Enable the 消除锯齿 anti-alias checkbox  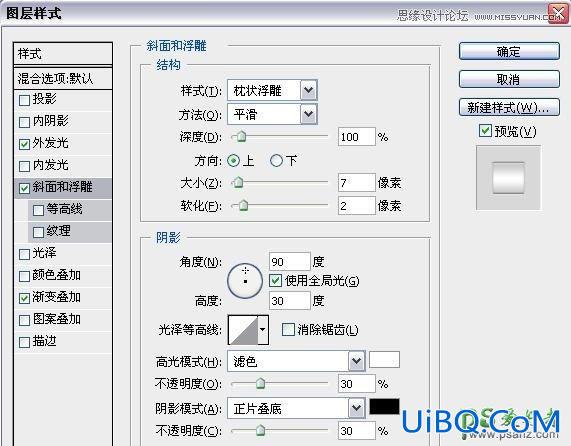coord(288,329)
